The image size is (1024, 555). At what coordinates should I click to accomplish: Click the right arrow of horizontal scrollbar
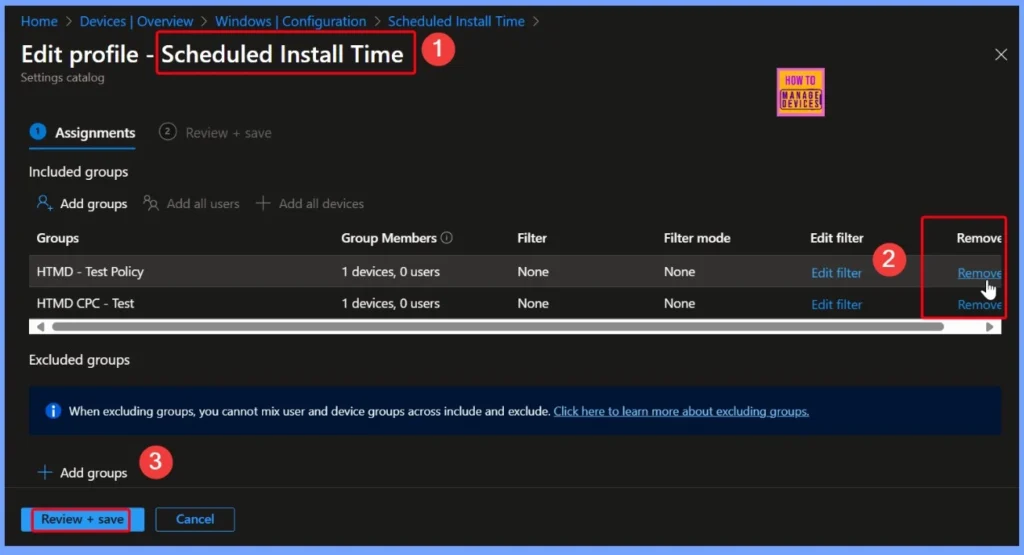coord(989,326)
